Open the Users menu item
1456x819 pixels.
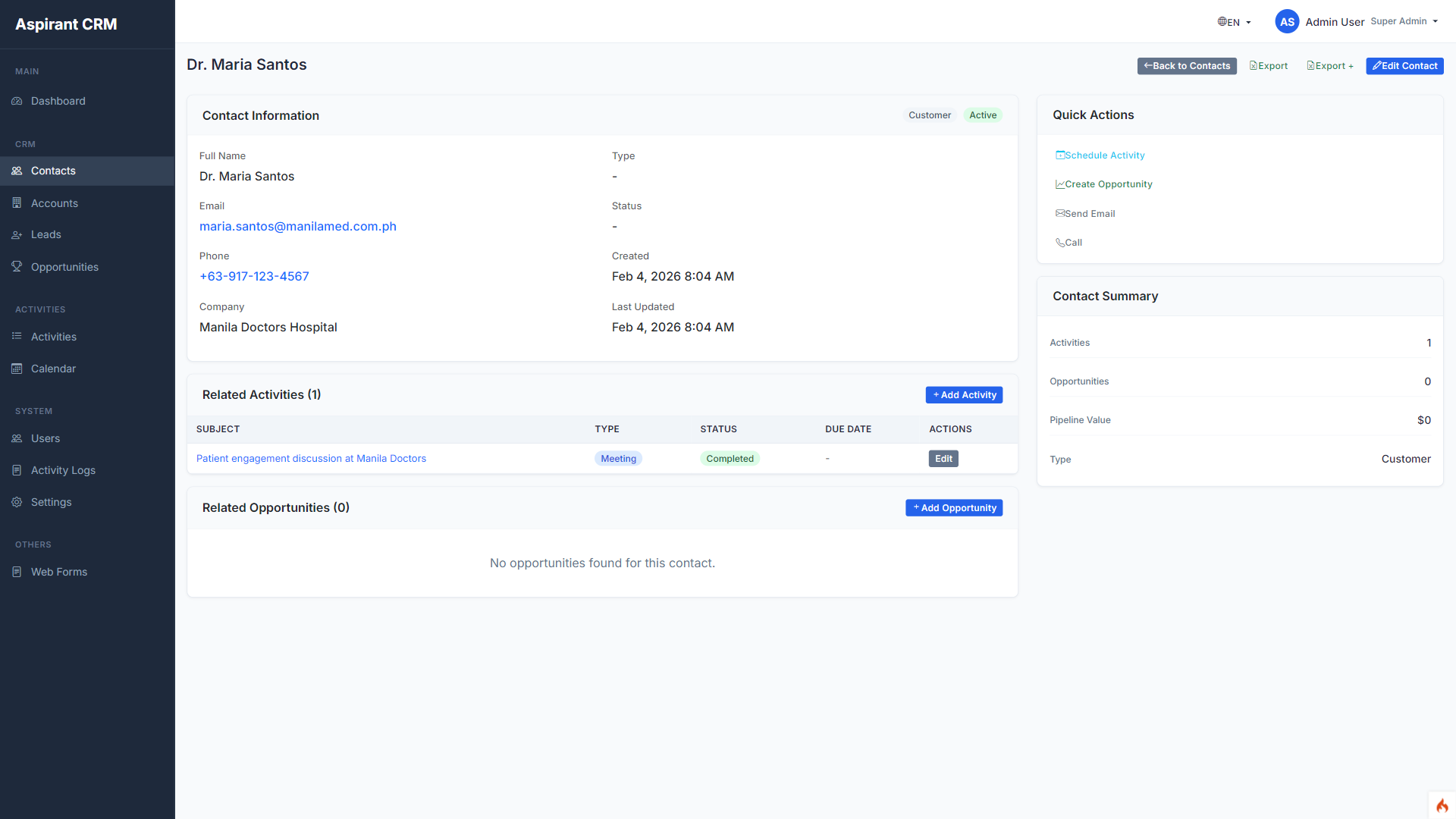(45, 438)
